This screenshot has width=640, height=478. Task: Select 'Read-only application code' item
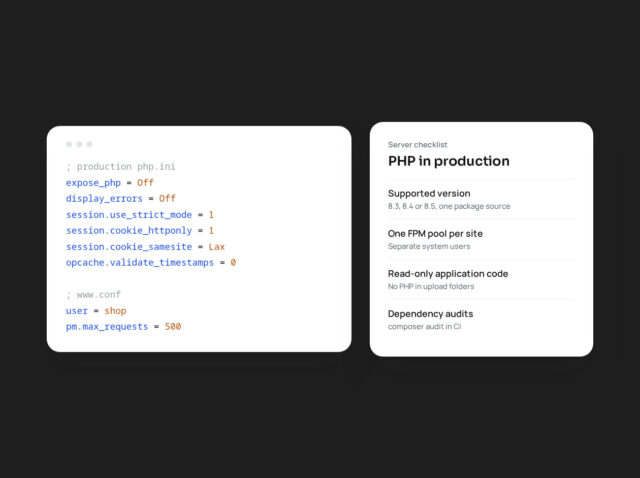(x=448, y=273)
